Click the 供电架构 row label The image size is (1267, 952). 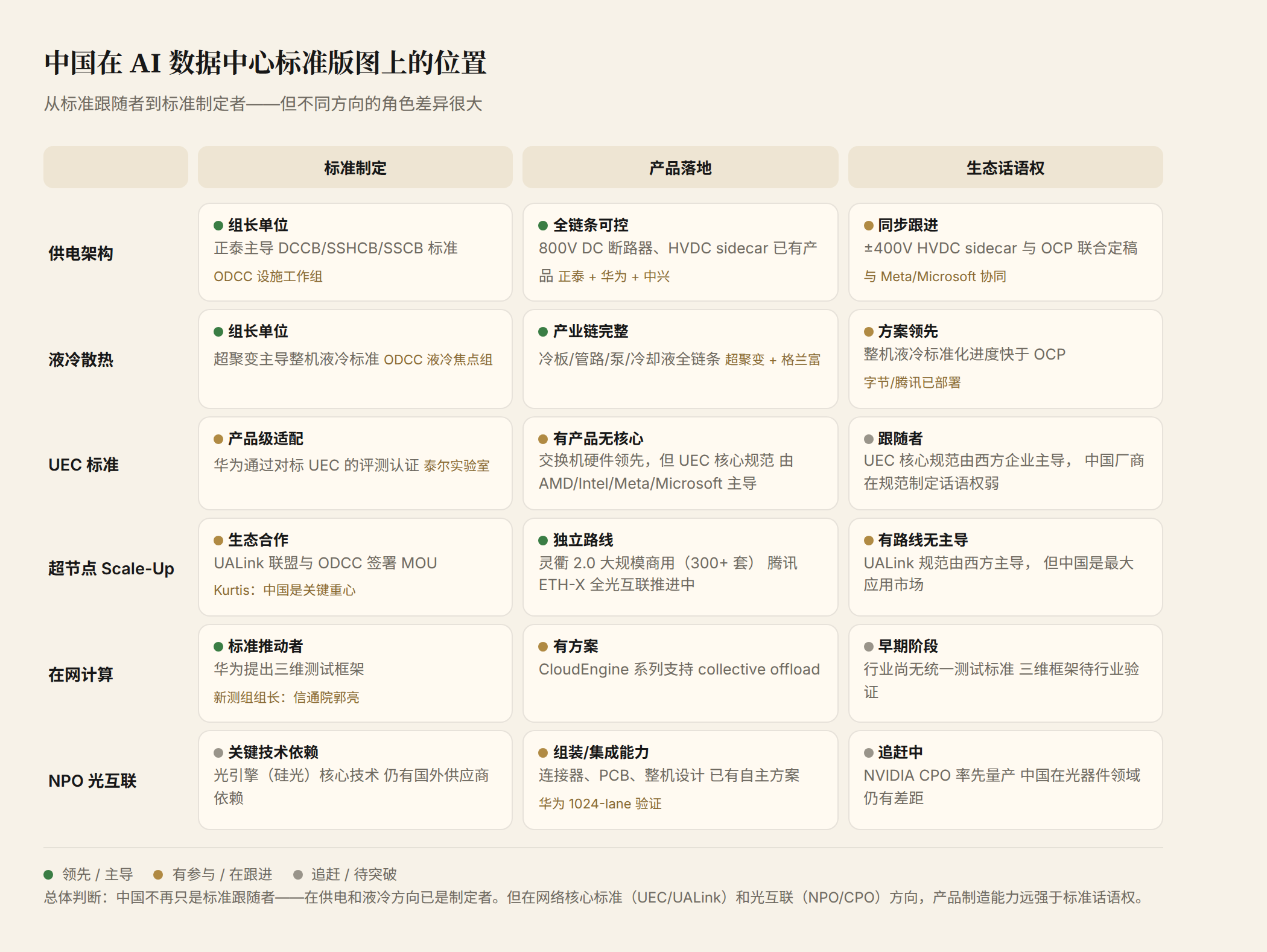[81, 253]
